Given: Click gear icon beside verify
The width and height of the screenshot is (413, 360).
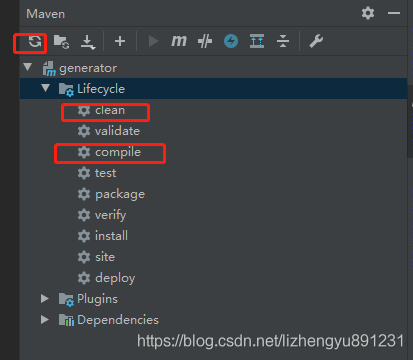Looking at the screenshot, I should (x=84, y=215).
